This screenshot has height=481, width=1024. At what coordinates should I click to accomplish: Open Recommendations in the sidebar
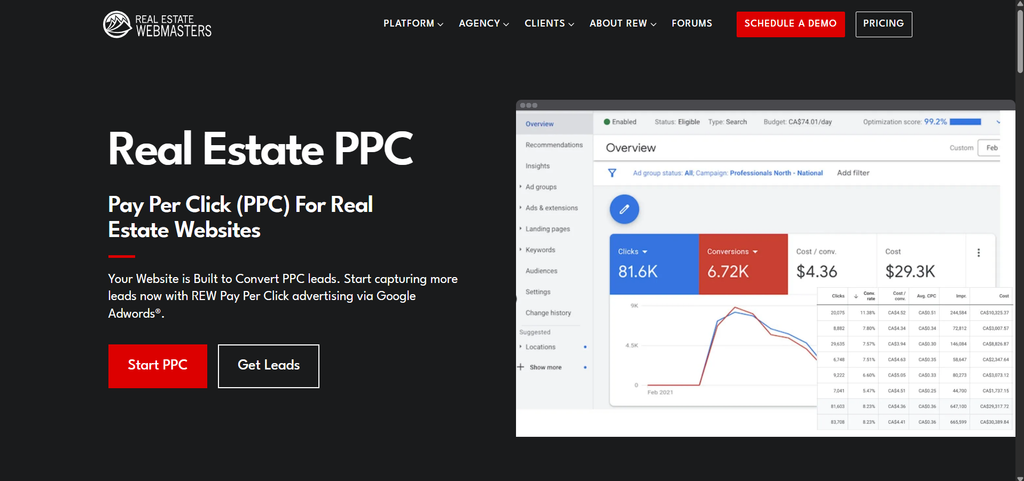point(554,145)
